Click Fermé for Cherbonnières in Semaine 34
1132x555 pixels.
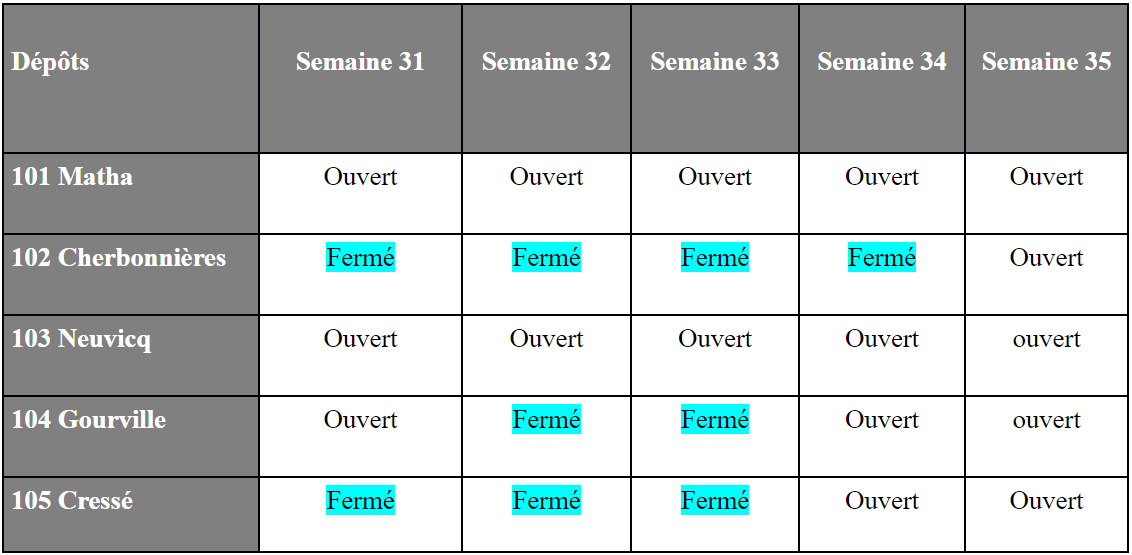881,258
